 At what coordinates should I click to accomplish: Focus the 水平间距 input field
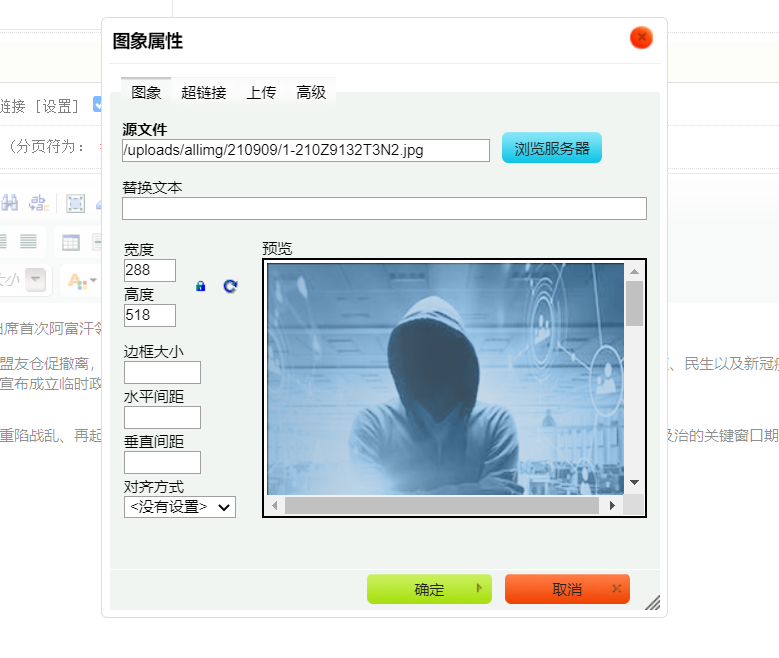point(162,417)
